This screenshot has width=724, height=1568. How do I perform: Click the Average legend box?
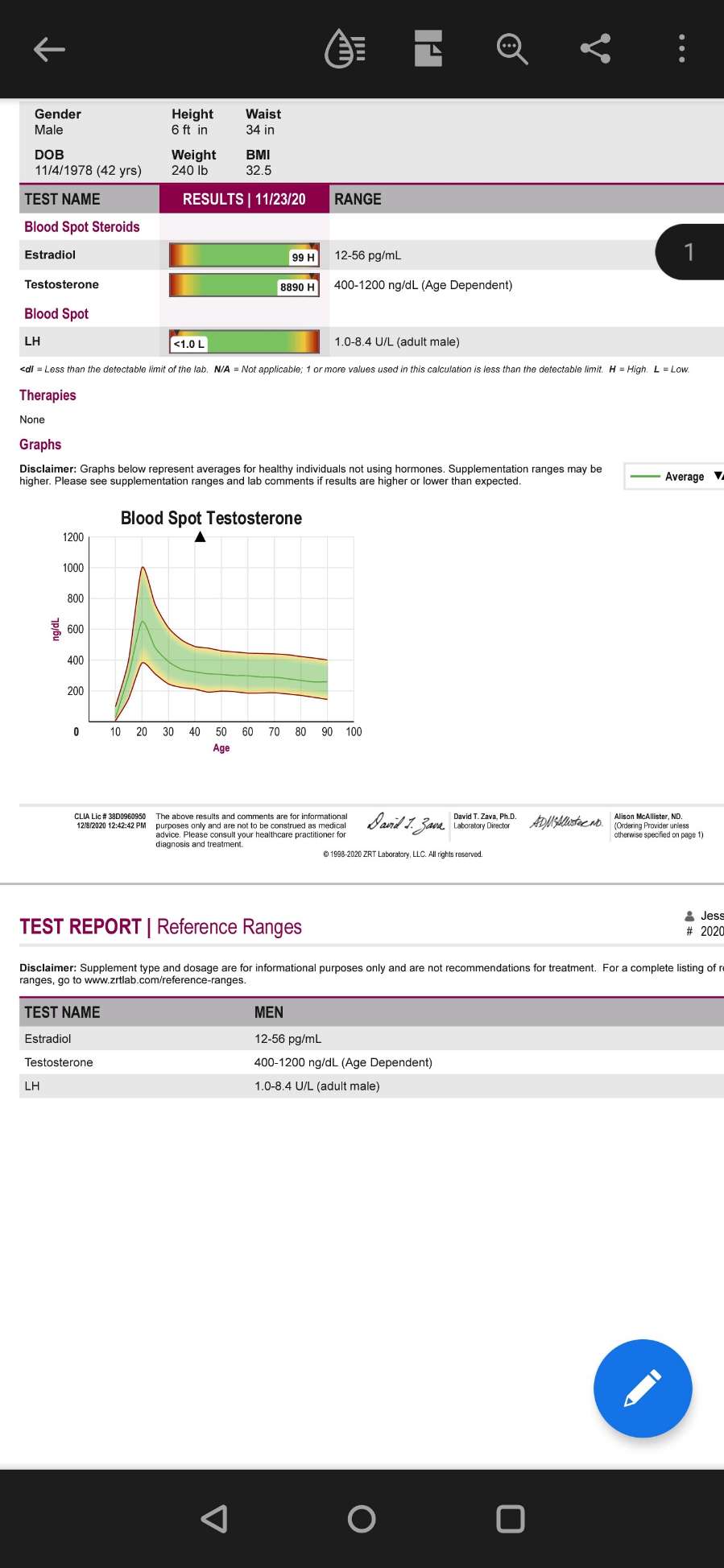[x=675, y=477]
